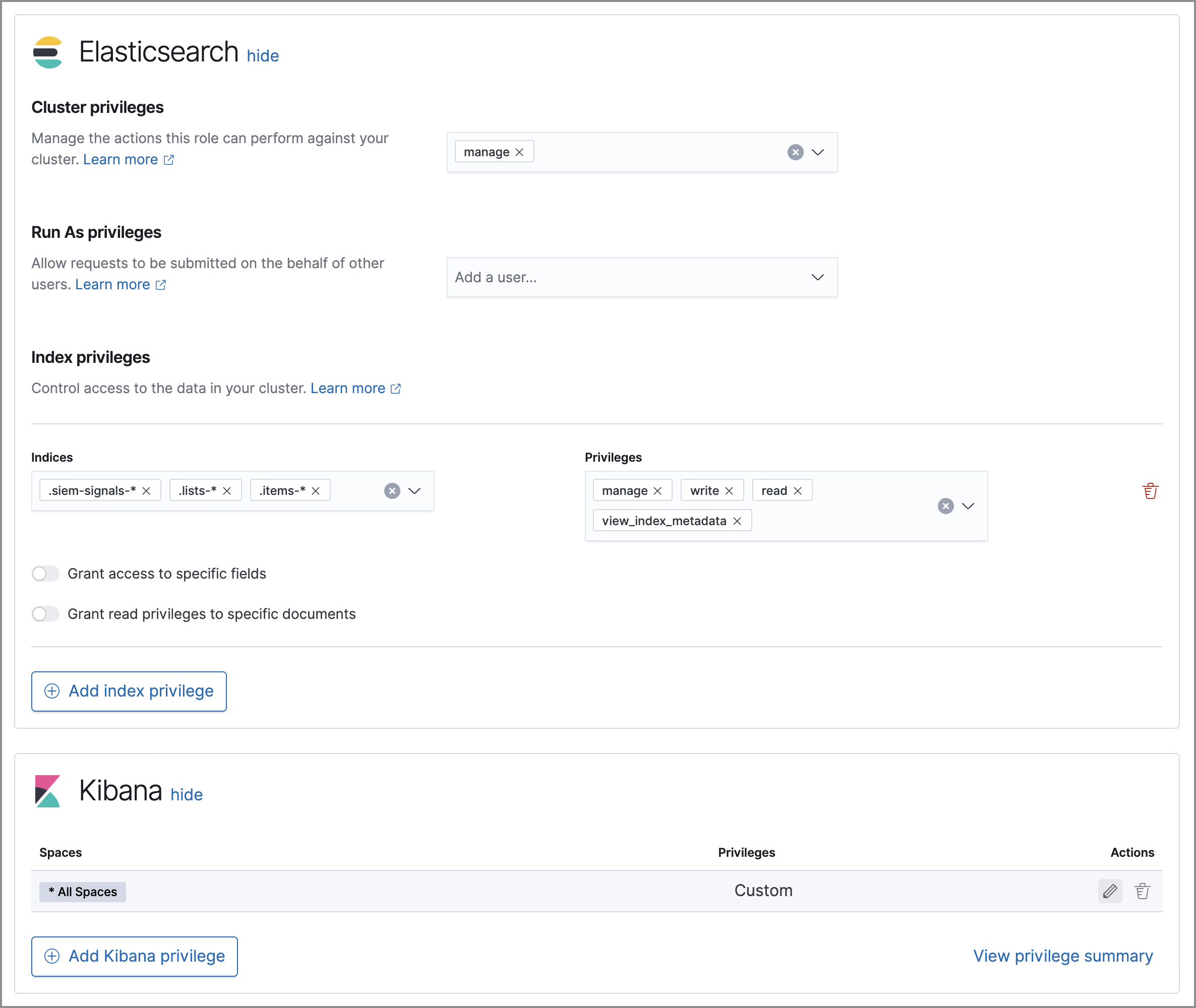This screenshot has height=1008, width=1196.
Task: Delete the index privilege row
Action: 1150,491
